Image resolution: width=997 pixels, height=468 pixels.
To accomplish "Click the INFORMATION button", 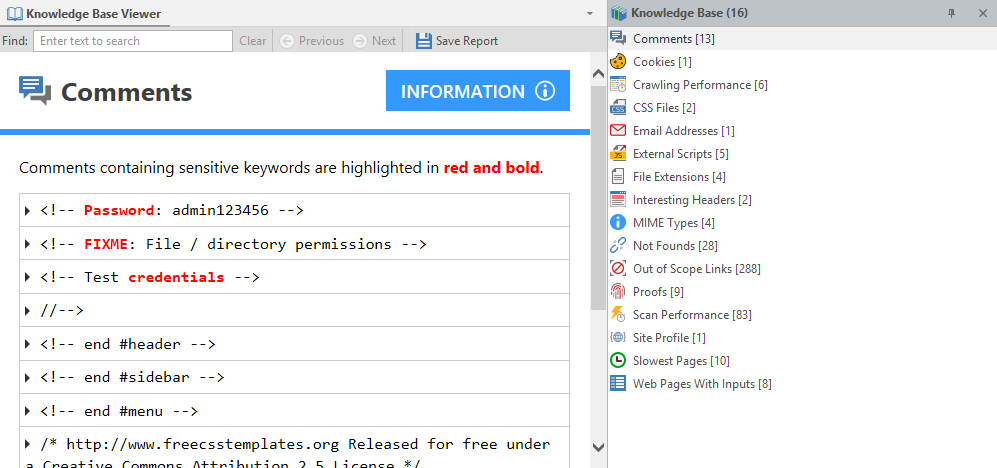I will tap(478, 90).
